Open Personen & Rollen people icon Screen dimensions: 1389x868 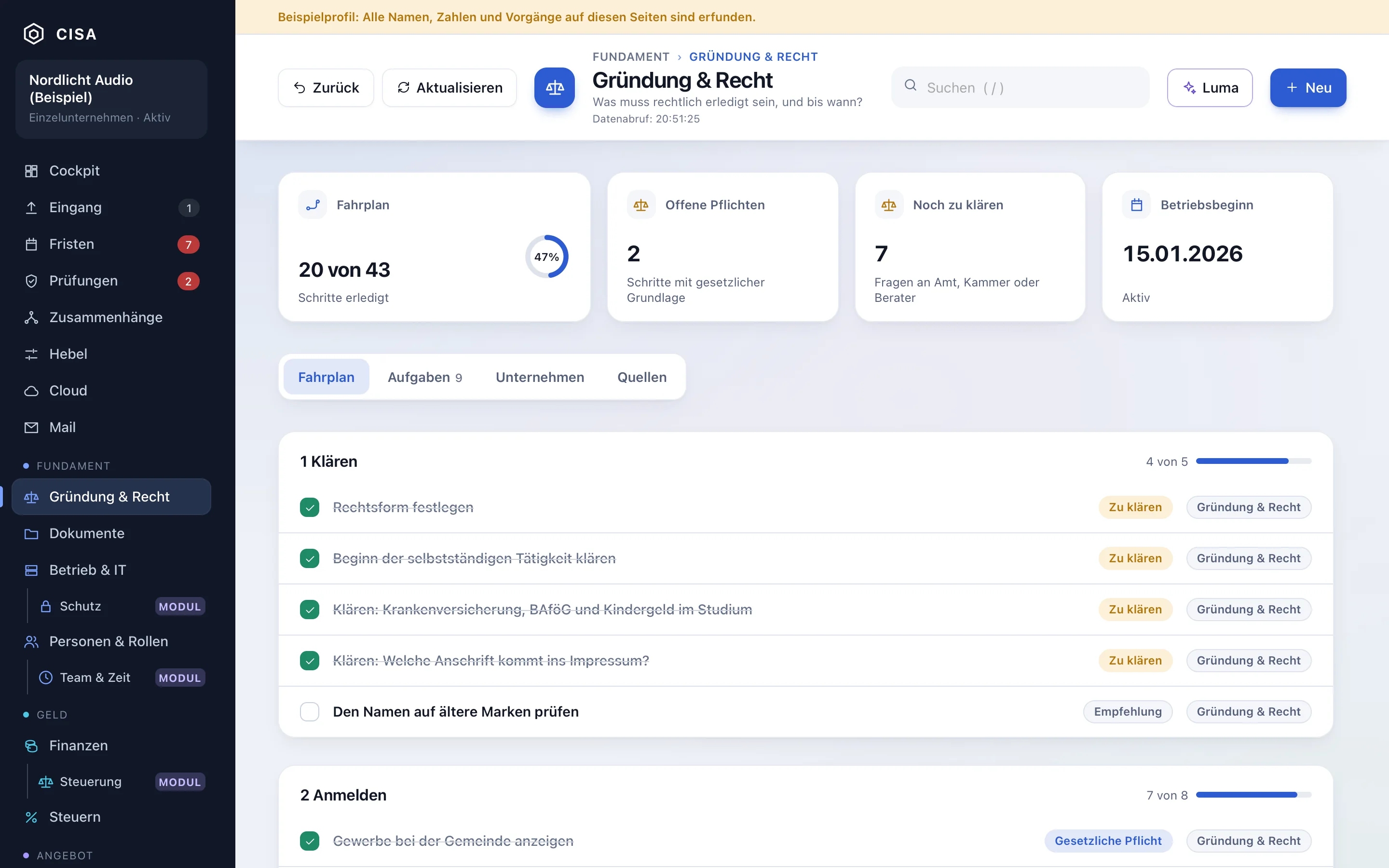(31, 642)
